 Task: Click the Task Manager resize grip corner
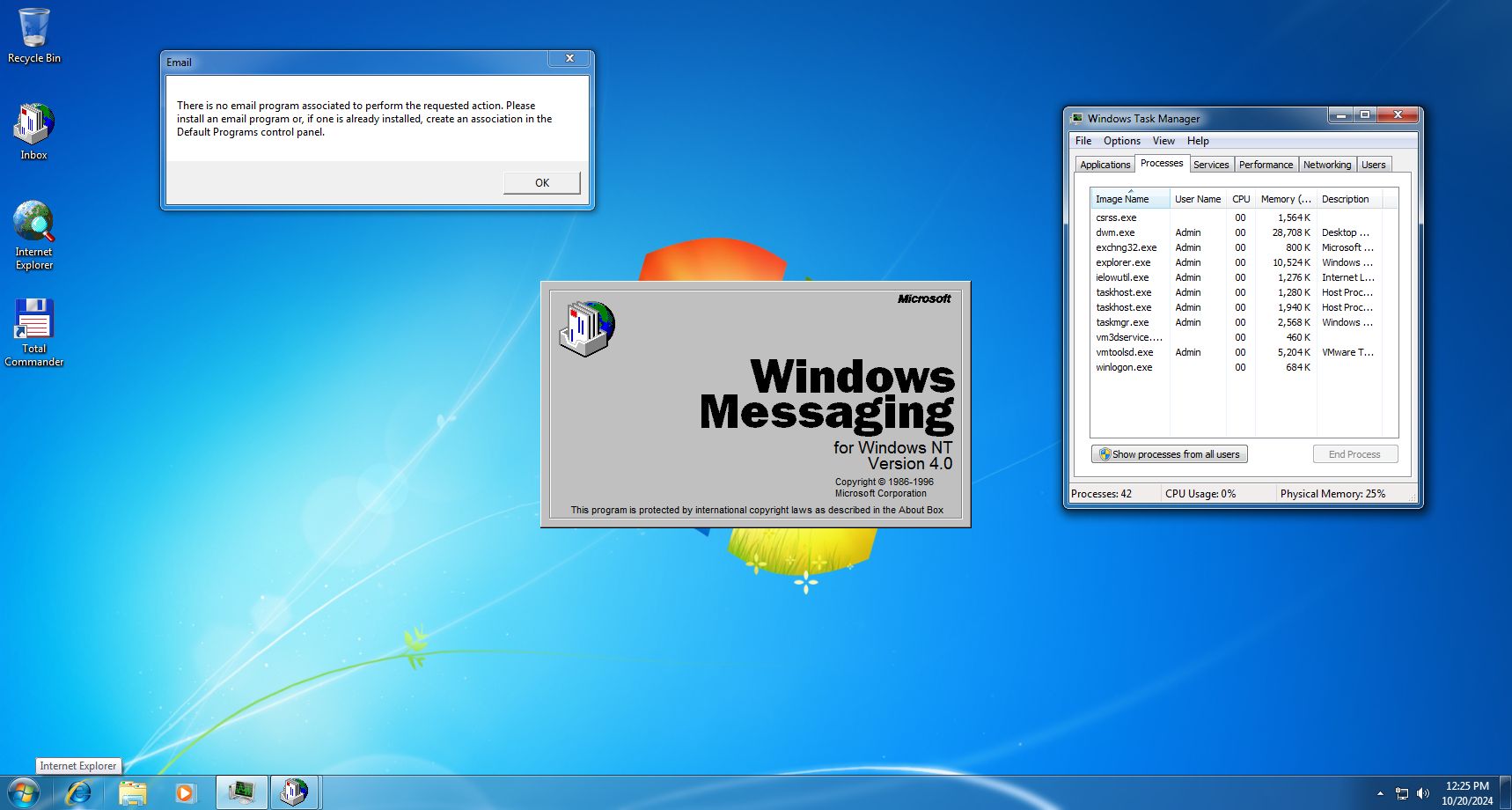click(x=1412, y=497)
